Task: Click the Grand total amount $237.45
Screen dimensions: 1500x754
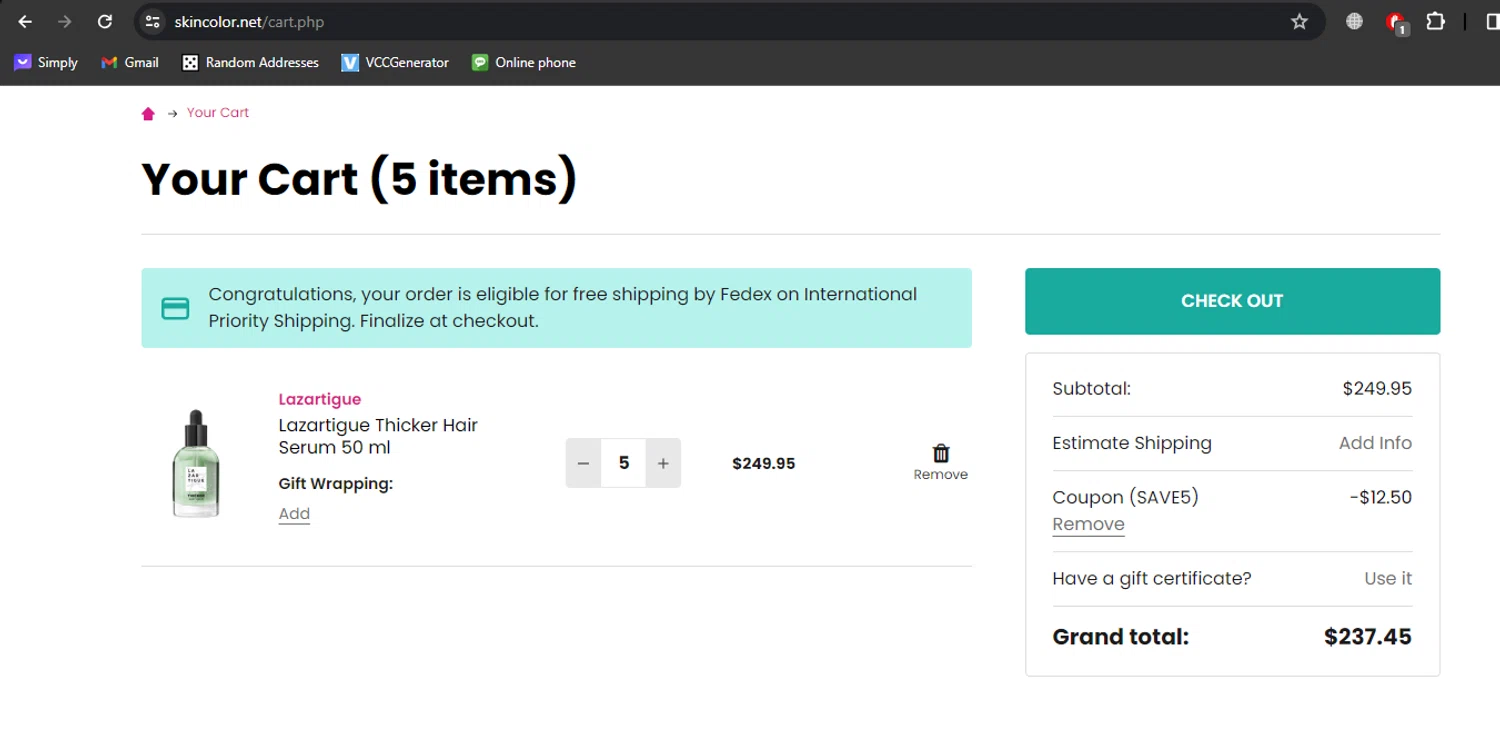Action: tap(1368, 637)
